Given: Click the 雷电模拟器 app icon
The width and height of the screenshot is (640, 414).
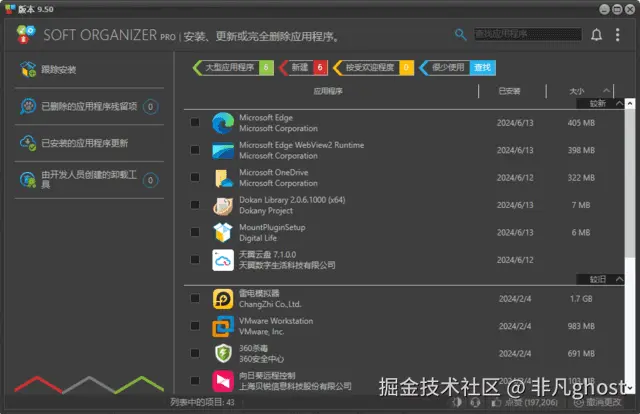Looking at the screenshot, I should coord(223,299).
